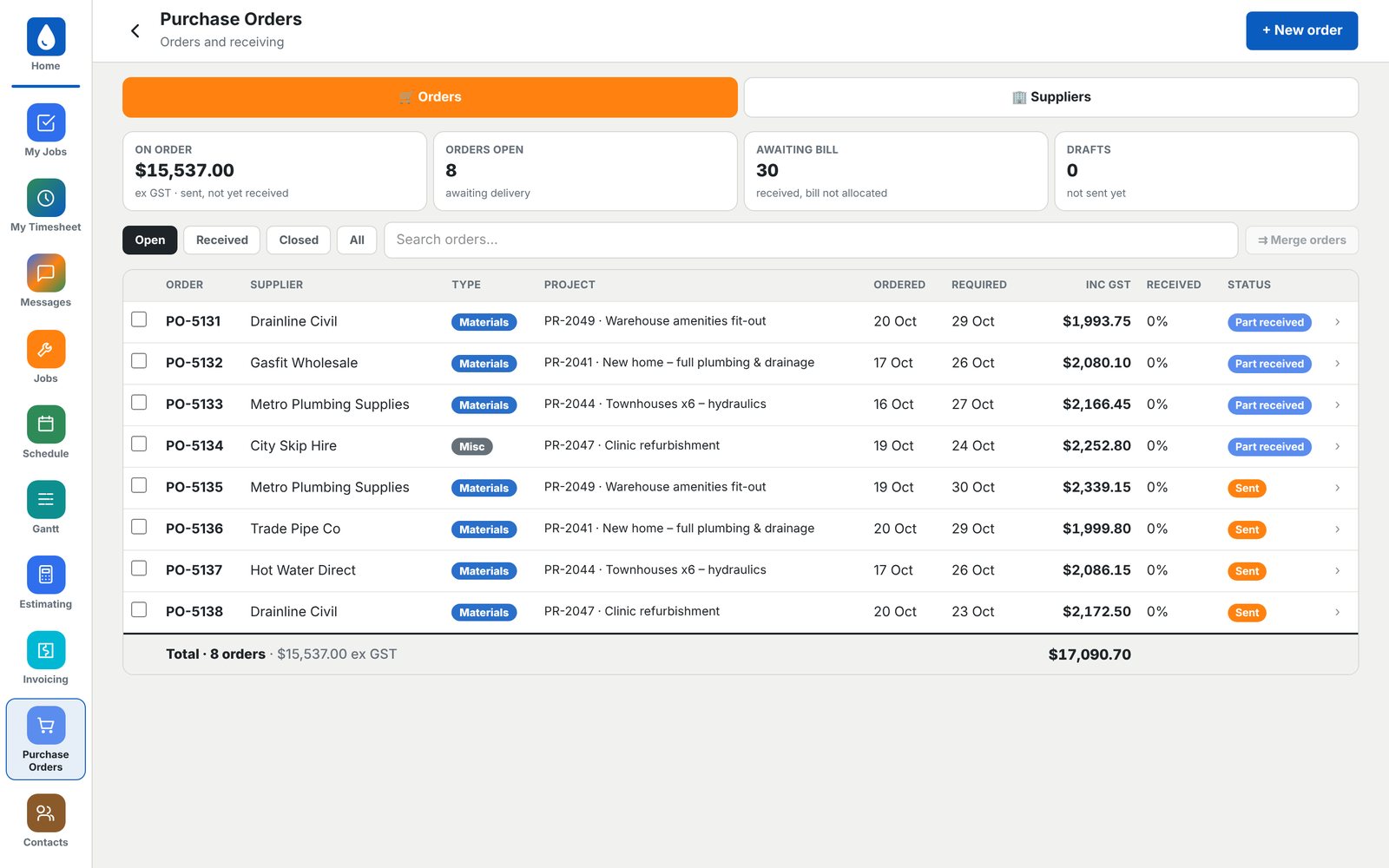Open the Messages chat icon

click(x=46, y=273)
